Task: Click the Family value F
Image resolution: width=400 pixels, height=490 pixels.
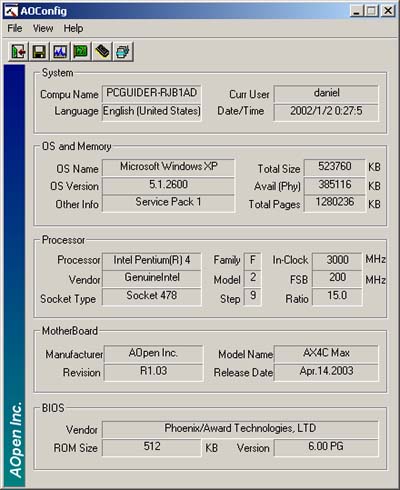Action: [x=253, y=261]
